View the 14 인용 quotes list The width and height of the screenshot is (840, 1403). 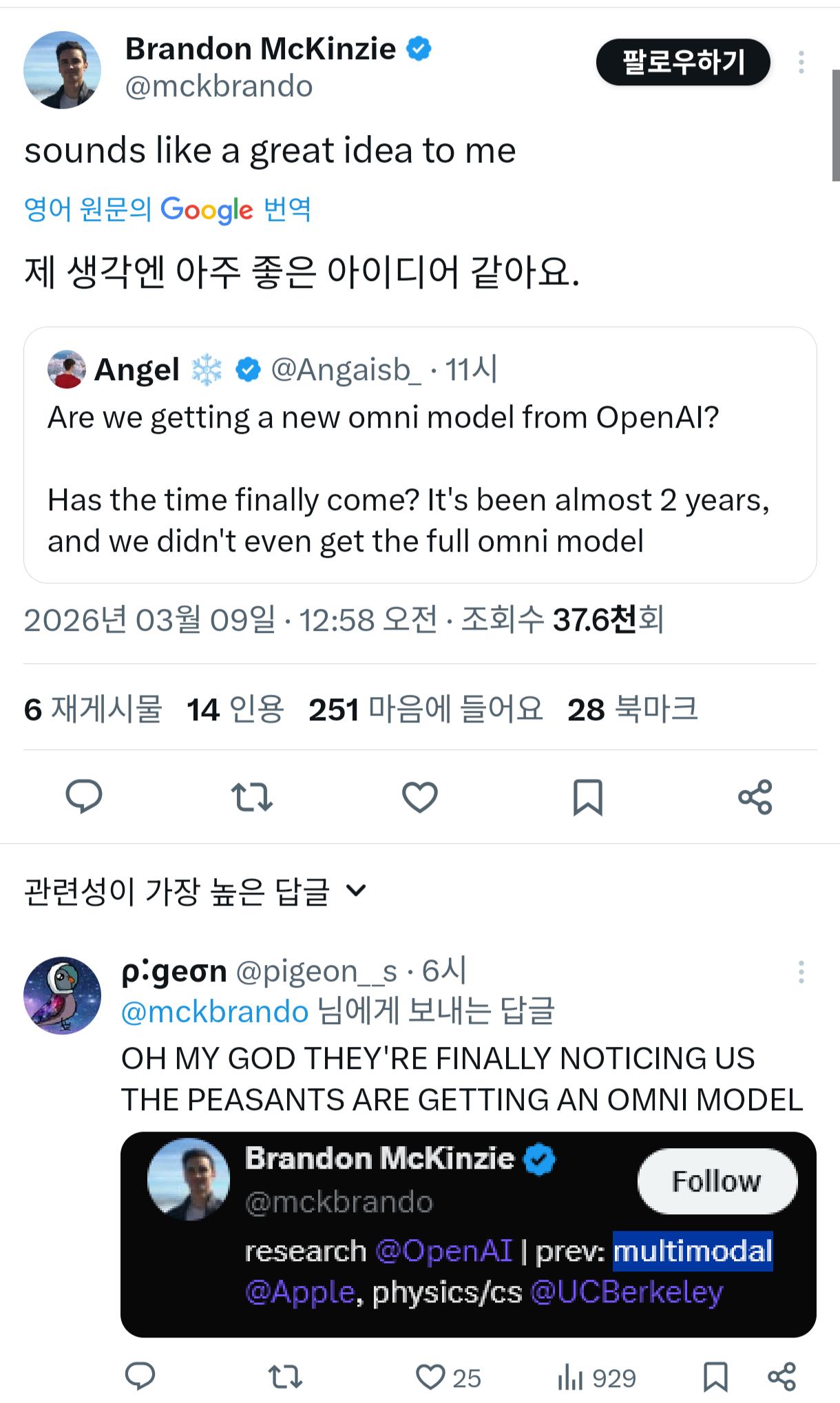[235, 709]
